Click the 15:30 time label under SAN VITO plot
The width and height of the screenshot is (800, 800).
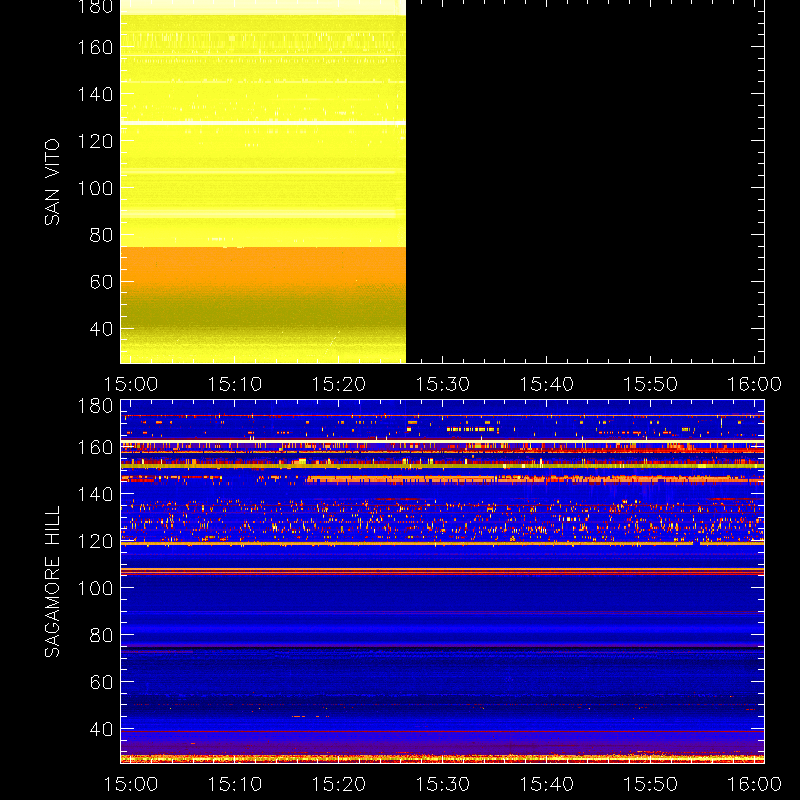(442, 384)
